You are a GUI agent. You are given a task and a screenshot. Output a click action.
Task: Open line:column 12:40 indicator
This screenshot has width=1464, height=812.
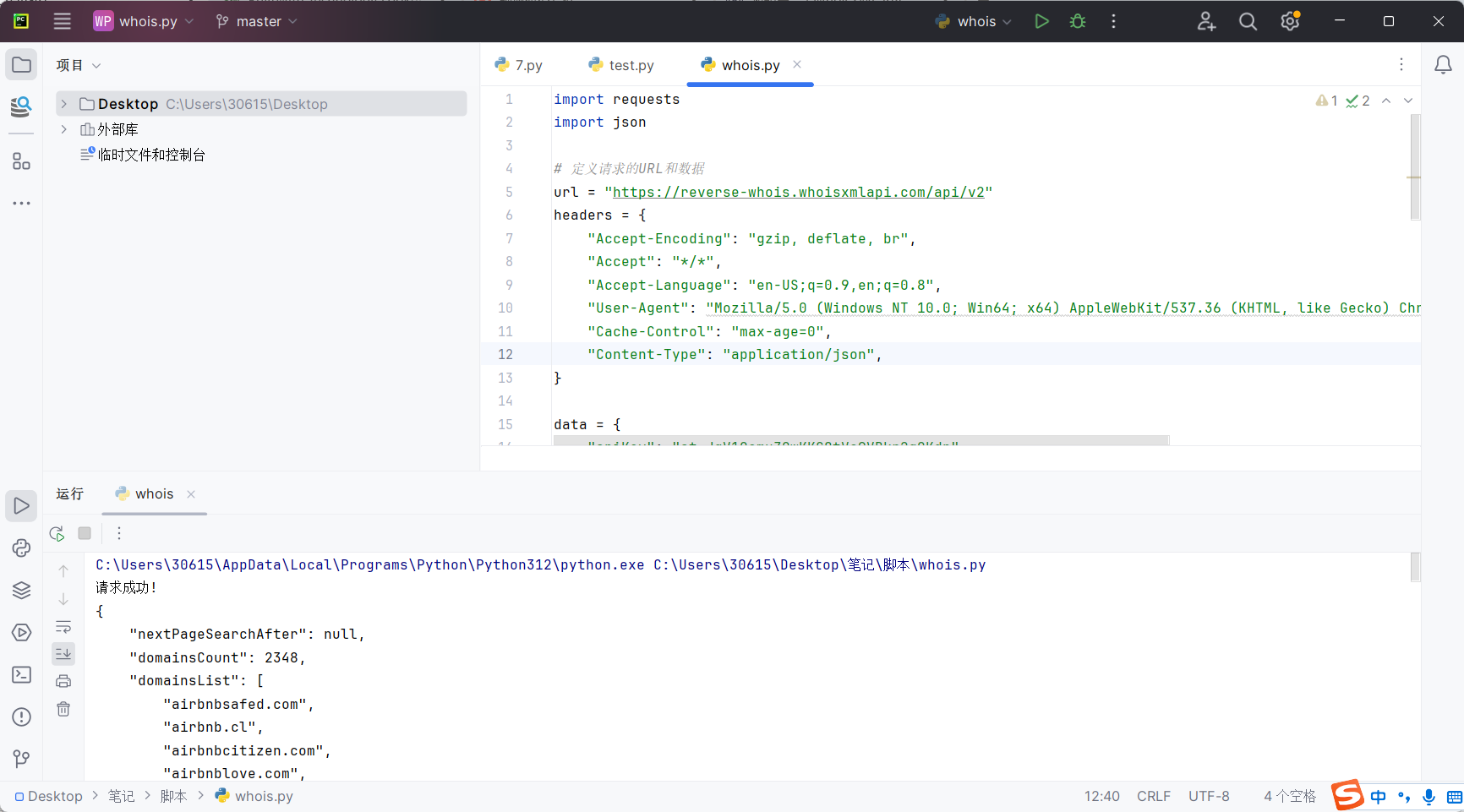[x=1102, y=797]
